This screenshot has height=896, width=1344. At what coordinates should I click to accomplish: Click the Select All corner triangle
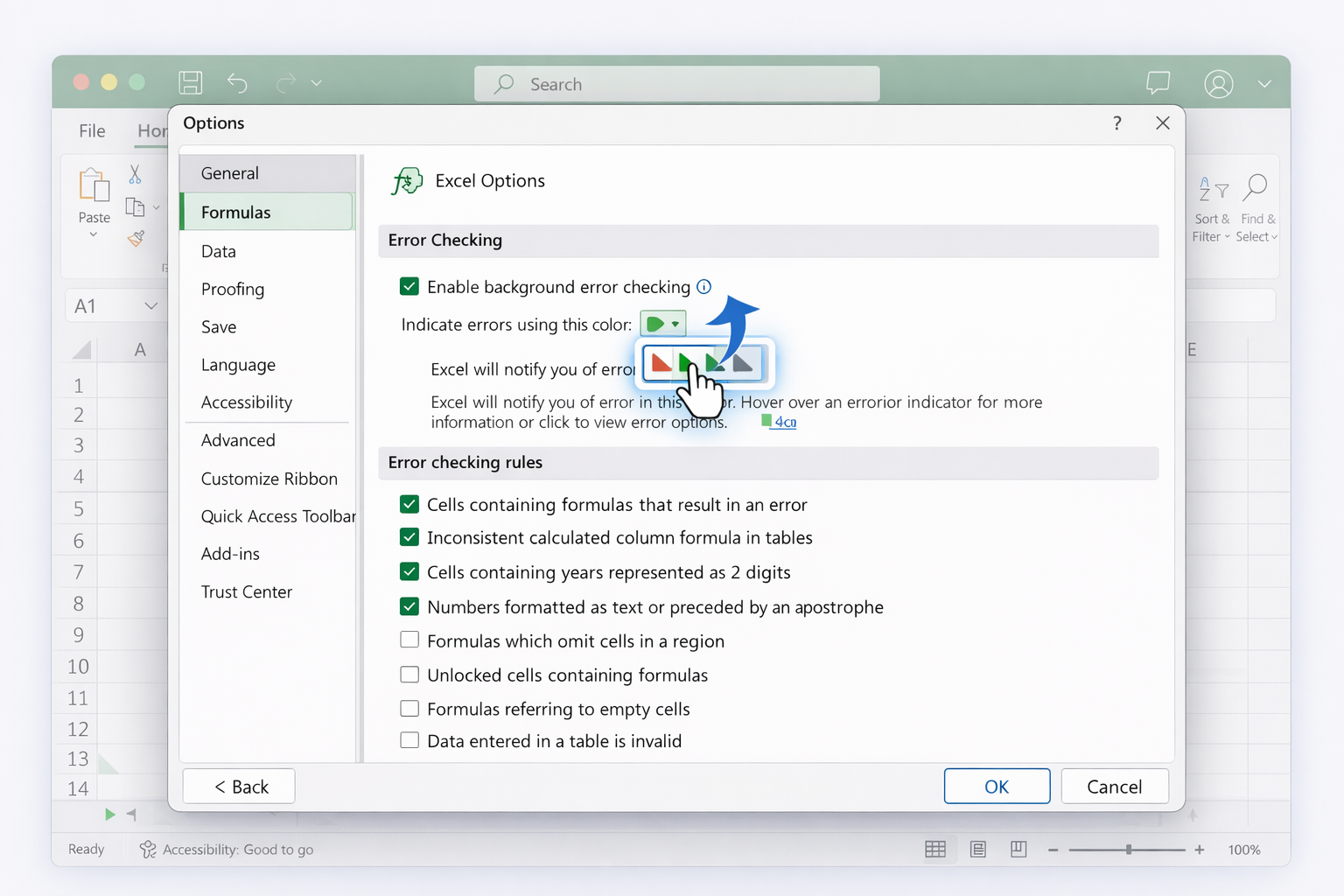click(82, 350)
